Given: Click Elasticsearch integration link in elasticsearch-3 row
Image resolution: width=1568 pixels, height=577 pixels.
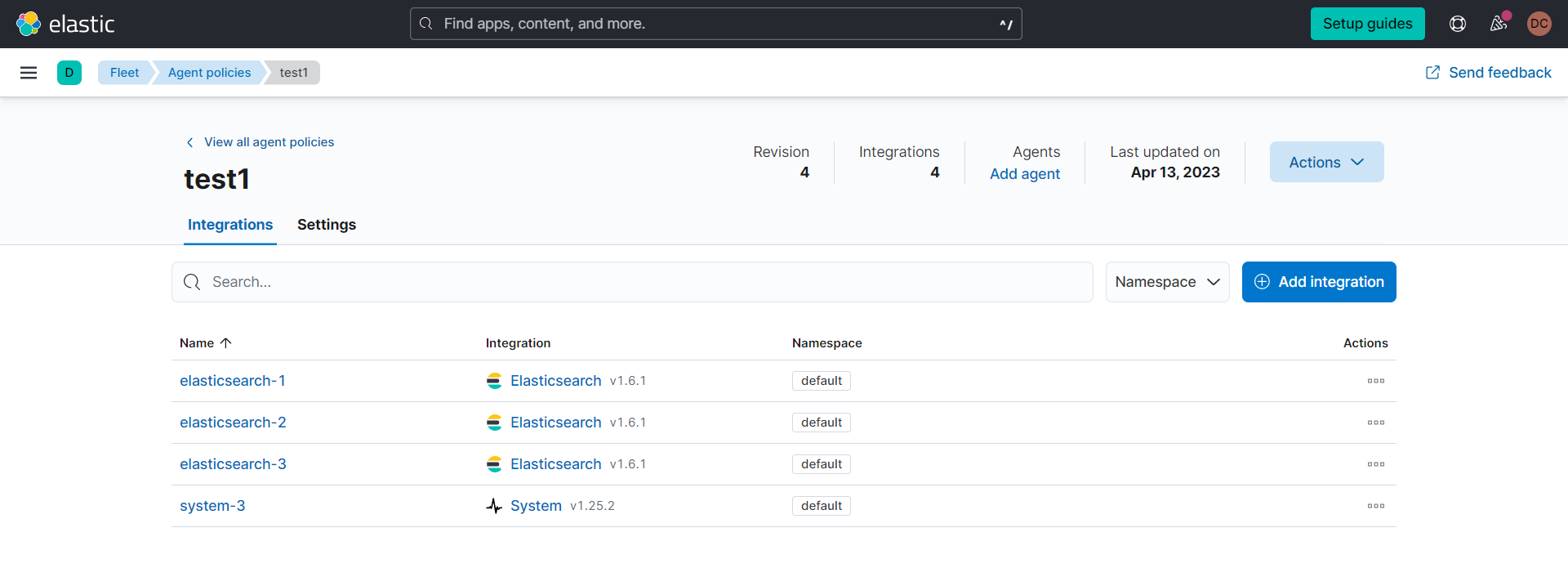Looking at the screenshot, I should (555, 464).
